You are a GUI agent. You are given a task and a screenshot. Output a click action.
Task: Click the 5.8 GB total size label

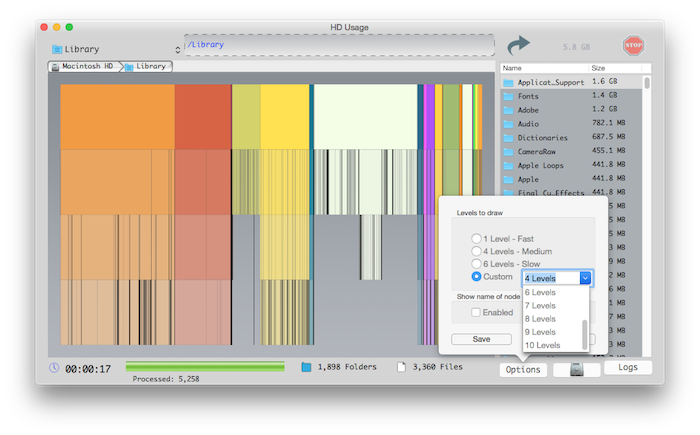tap(576, 47)
